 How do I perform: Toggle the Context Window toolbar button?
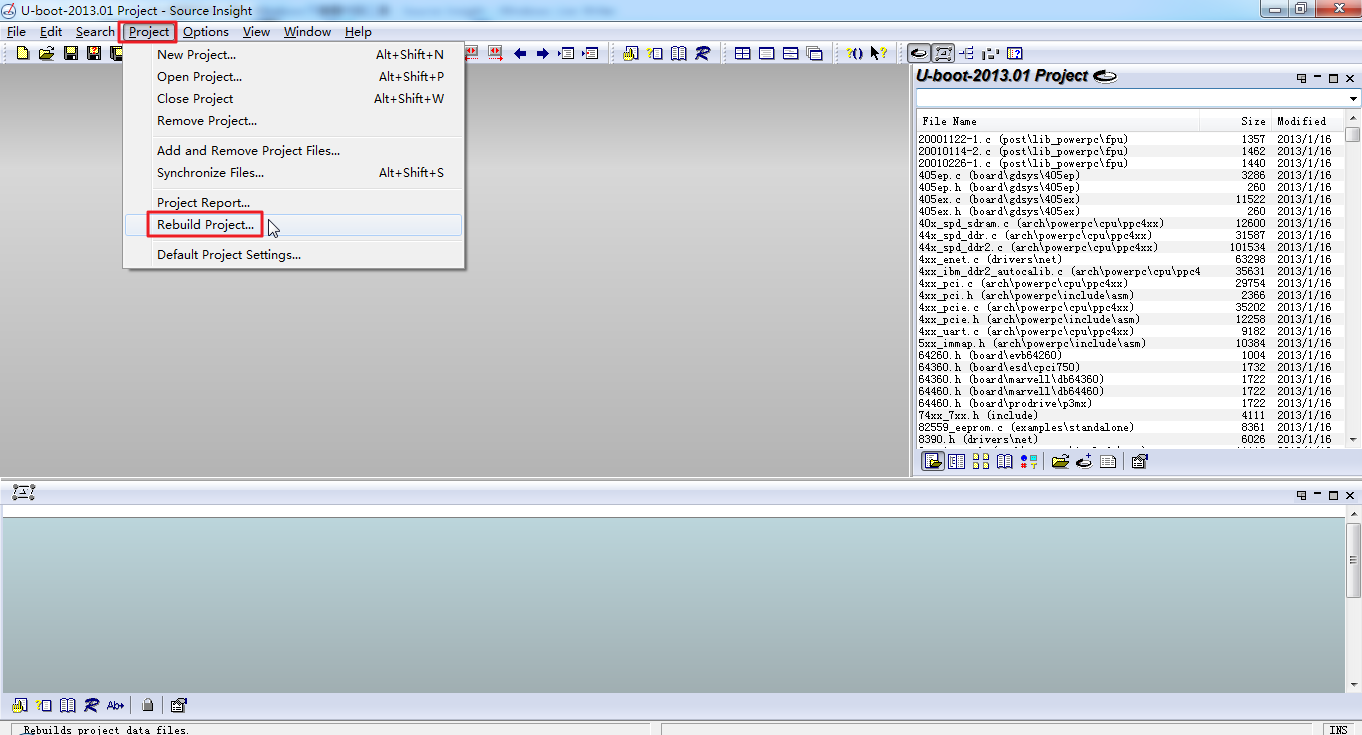pos(942,53)
